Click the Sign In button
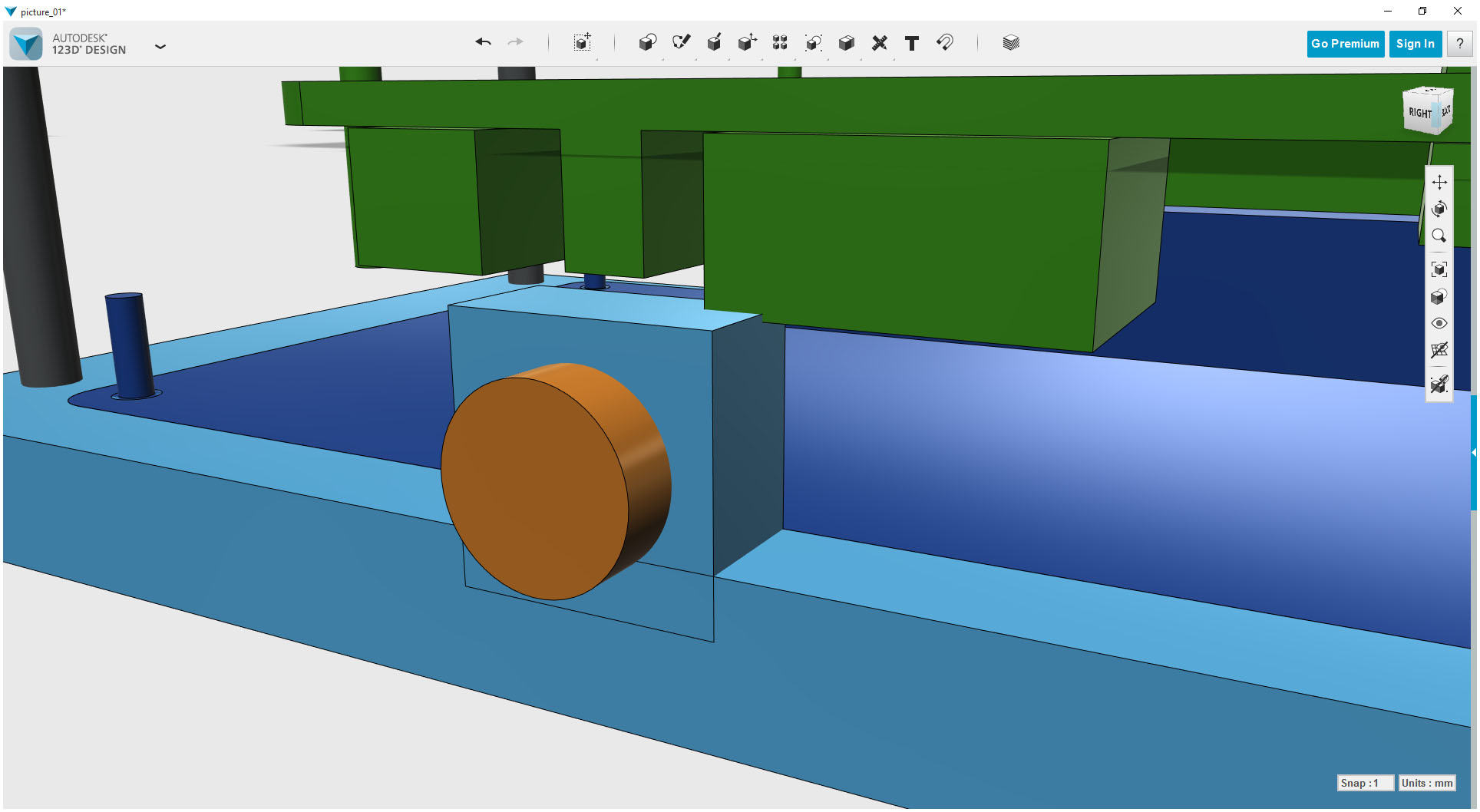This screenshot has width=1480, height=812. click(x=1415, y=44)
